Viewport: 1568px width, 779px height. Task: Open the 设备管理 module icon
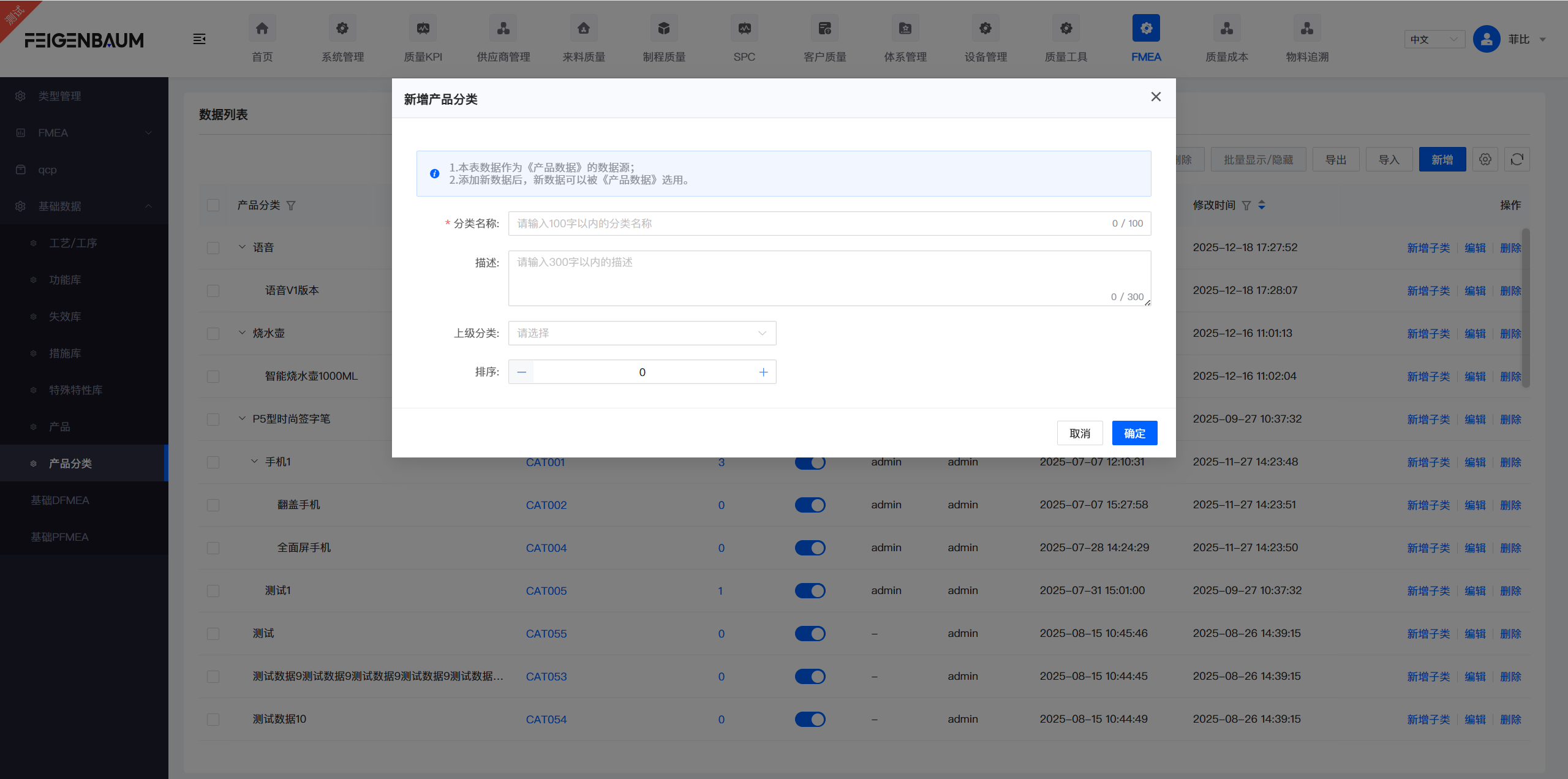[x=985, y=28]
